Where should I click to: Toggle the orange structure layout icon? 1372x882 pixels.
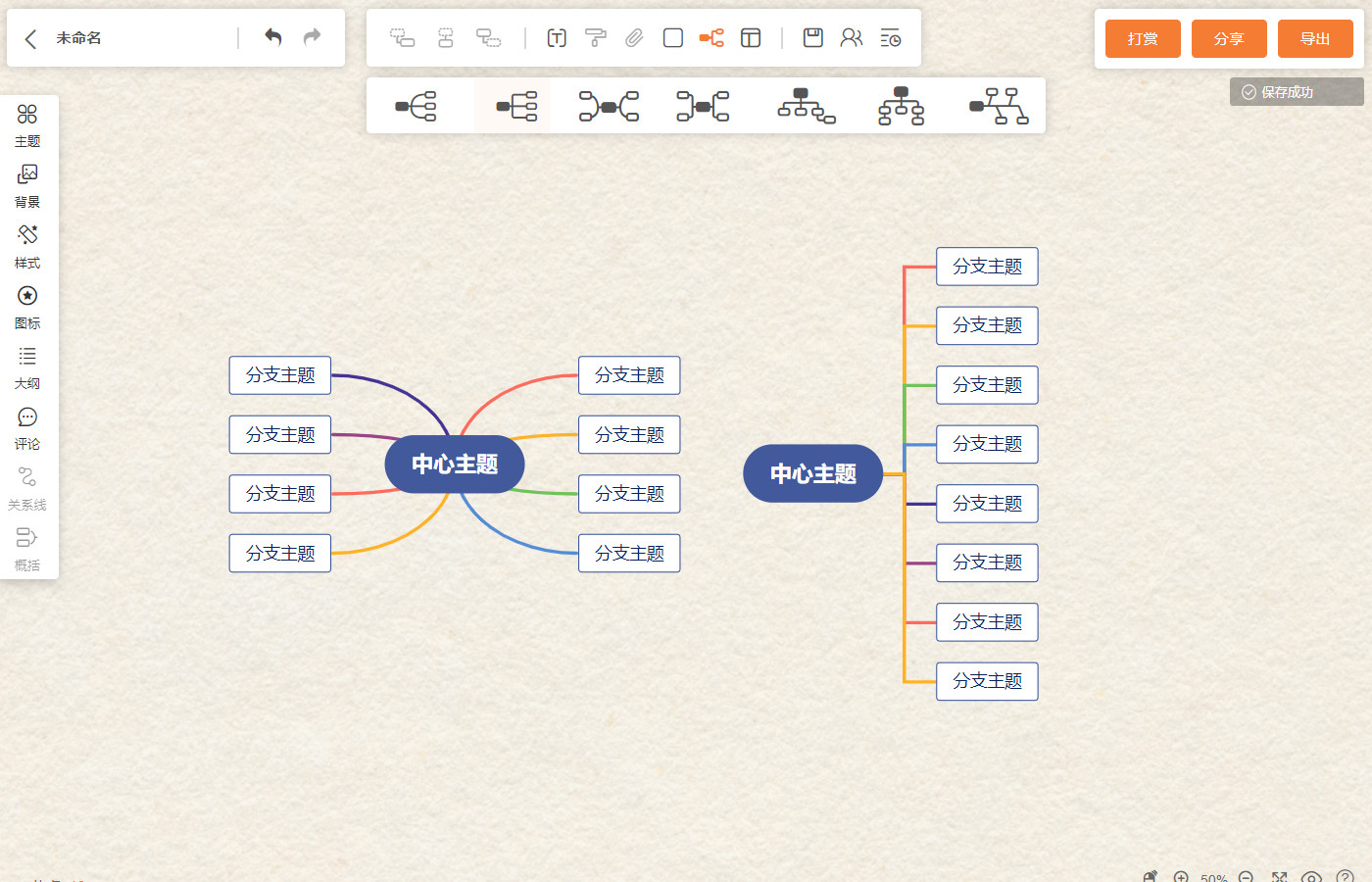(711, 38)
